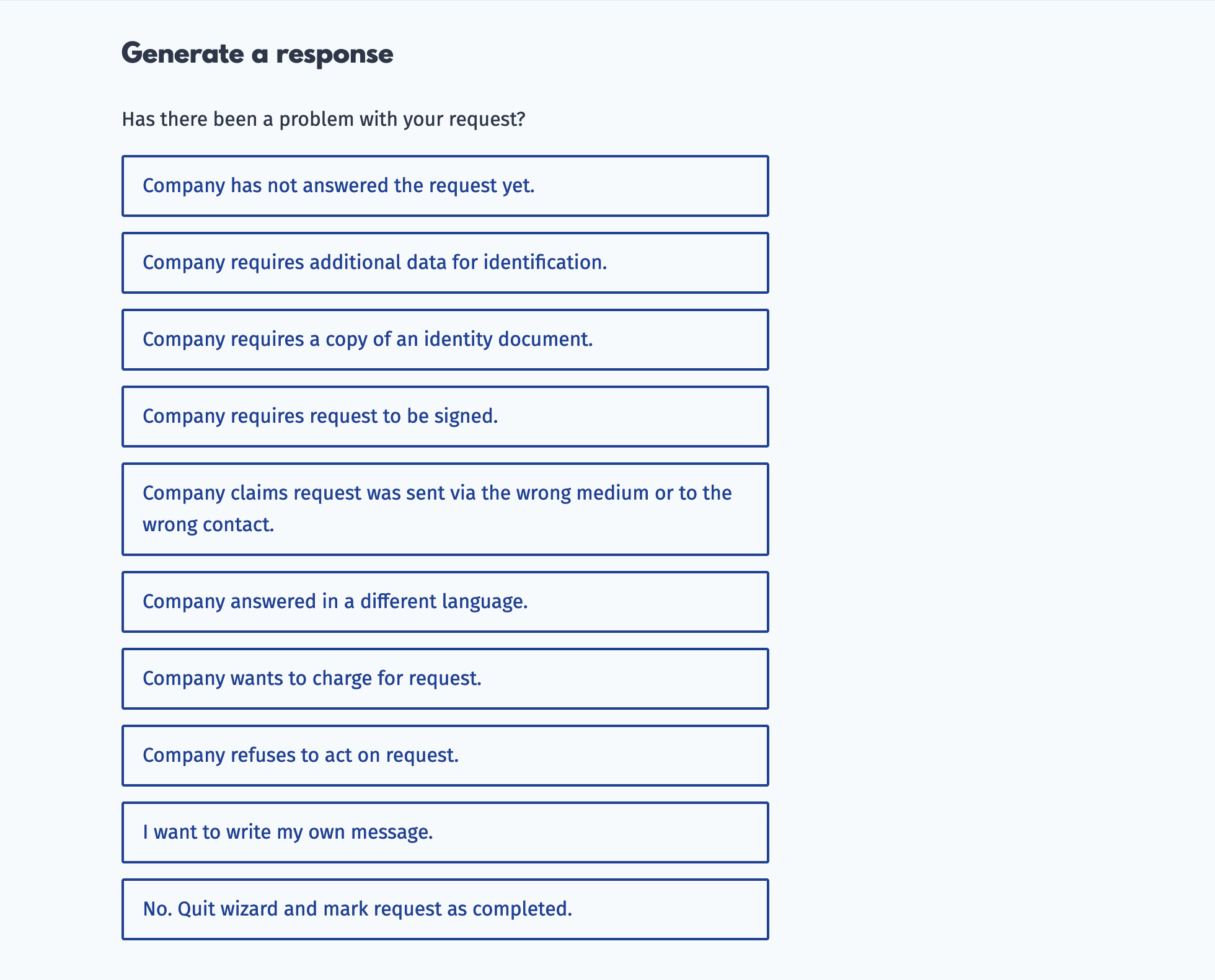Click "Company requires a copy of an identity document"
Viewport: 1215px width, 980px height.
pyautogui.click(x=445, y=339)
